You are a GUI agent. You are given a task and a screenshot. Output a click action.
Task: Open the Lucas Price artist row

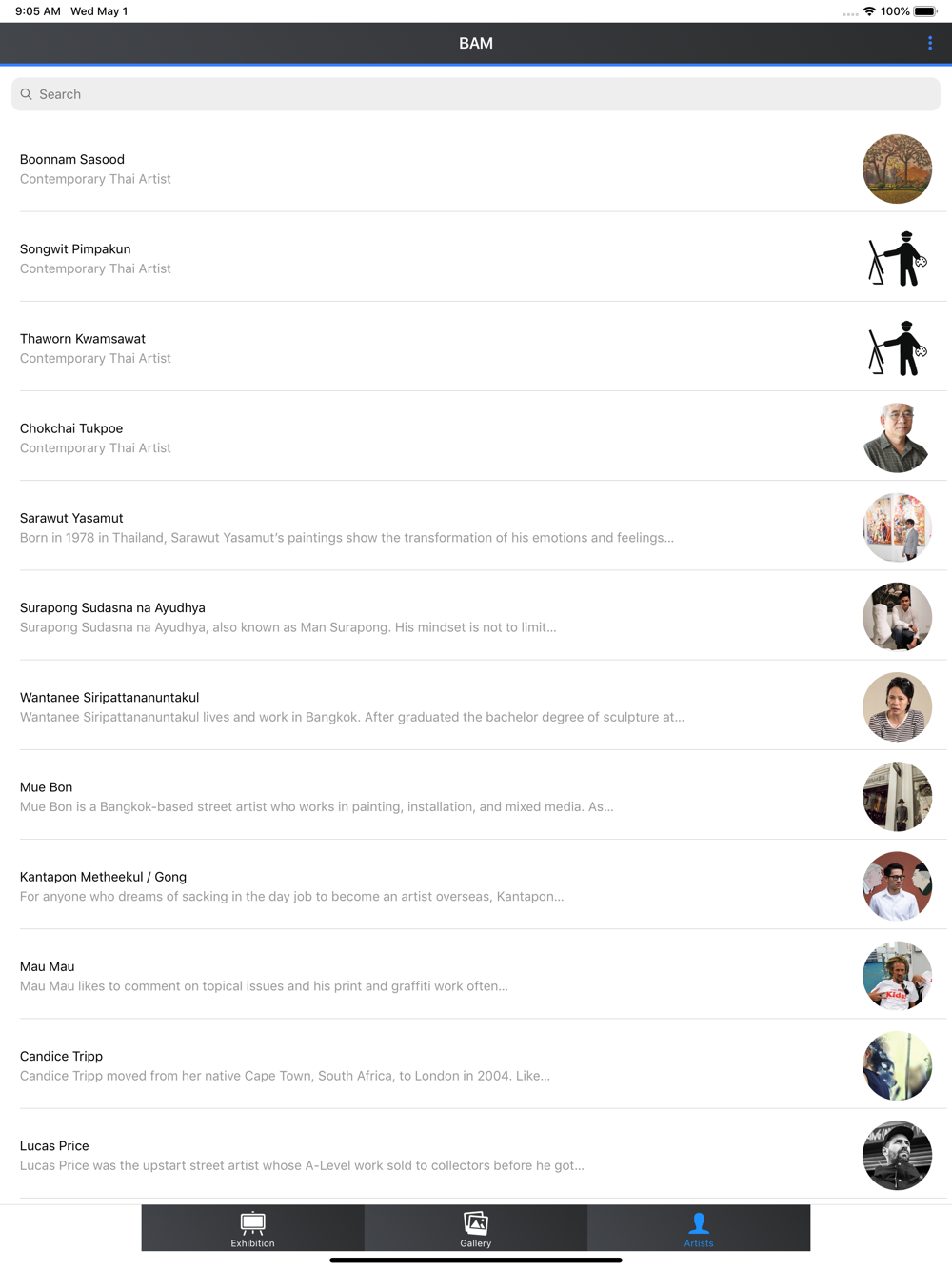coord(476,1154)
